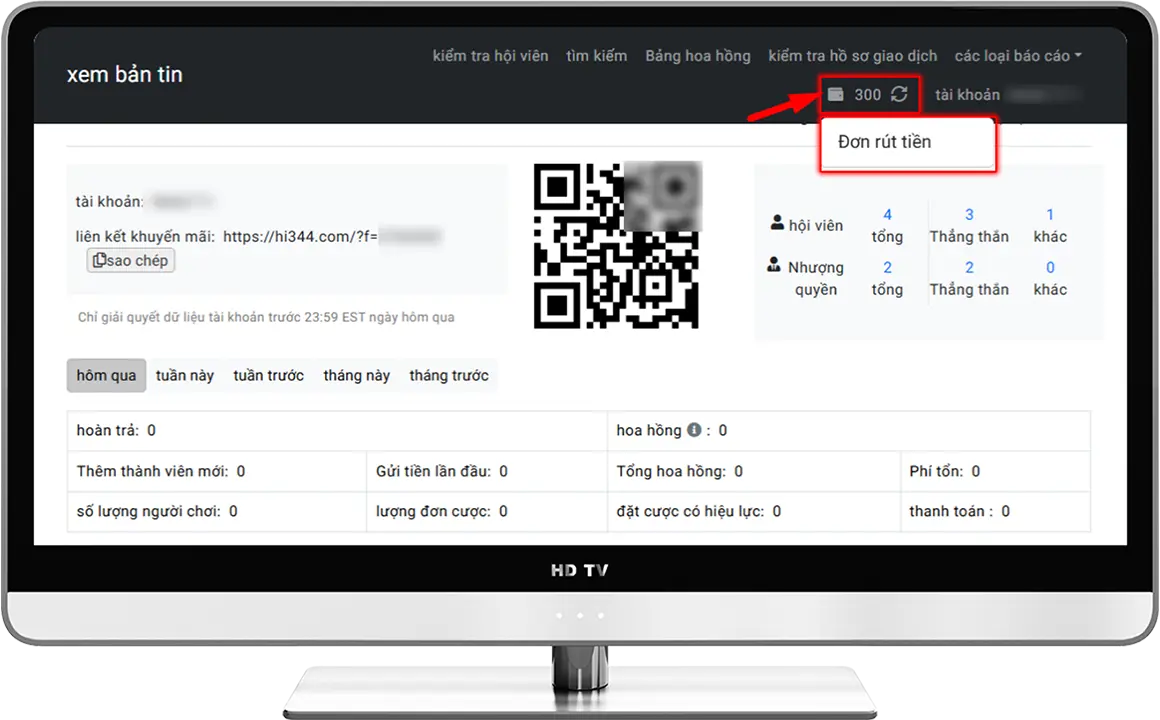Click the xem bản tin title
Viewport: 1160px width, 720px height.
coord(124,74)
